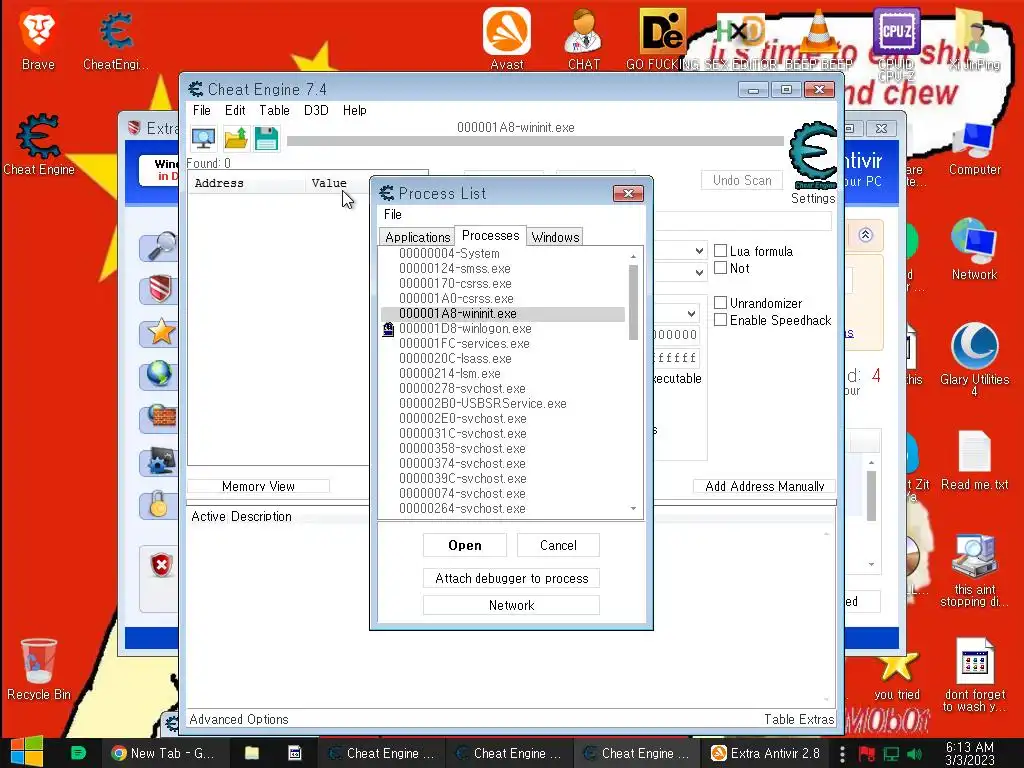
Task: Enable the Lua formula checkbox
Action: point(720,251)
